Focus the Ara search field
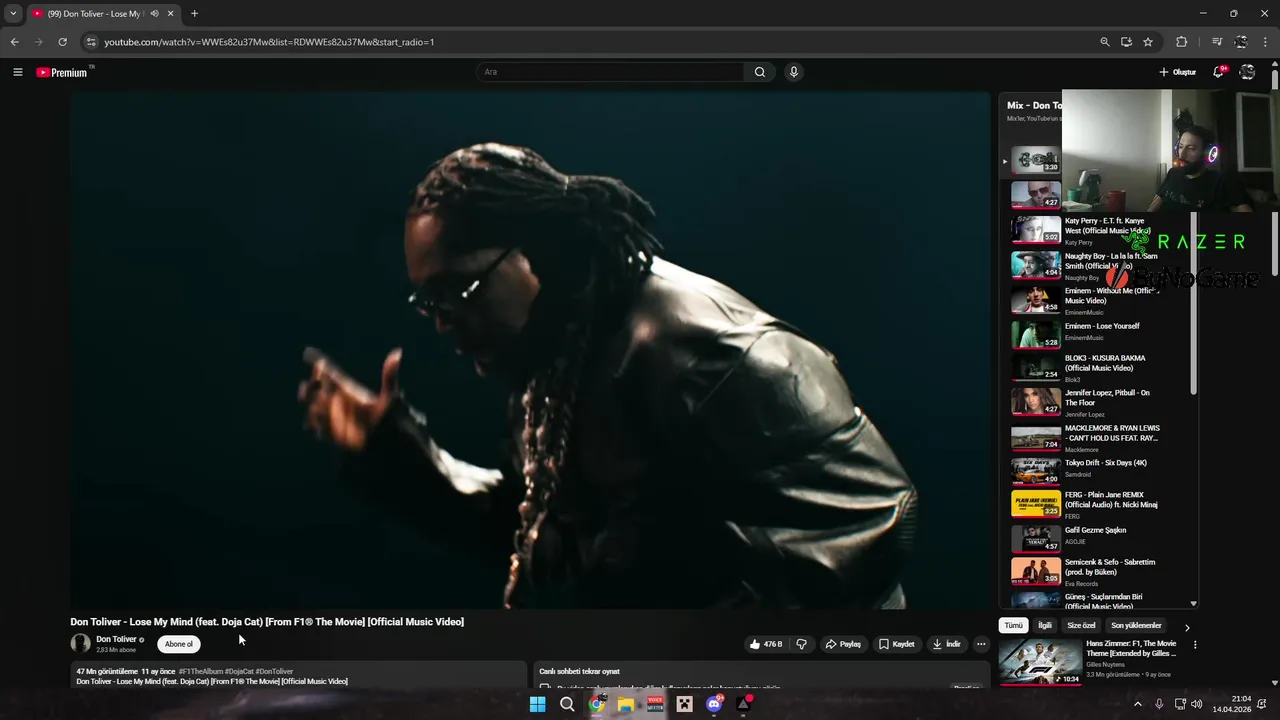Viewport: 1280px width, 720px height. 610,72
